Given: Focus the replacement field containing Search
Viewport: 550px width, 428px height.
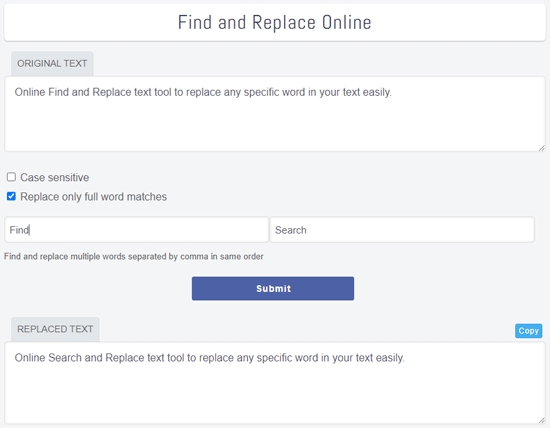Looking at the screenshot, I should click(x=402, y=230).
